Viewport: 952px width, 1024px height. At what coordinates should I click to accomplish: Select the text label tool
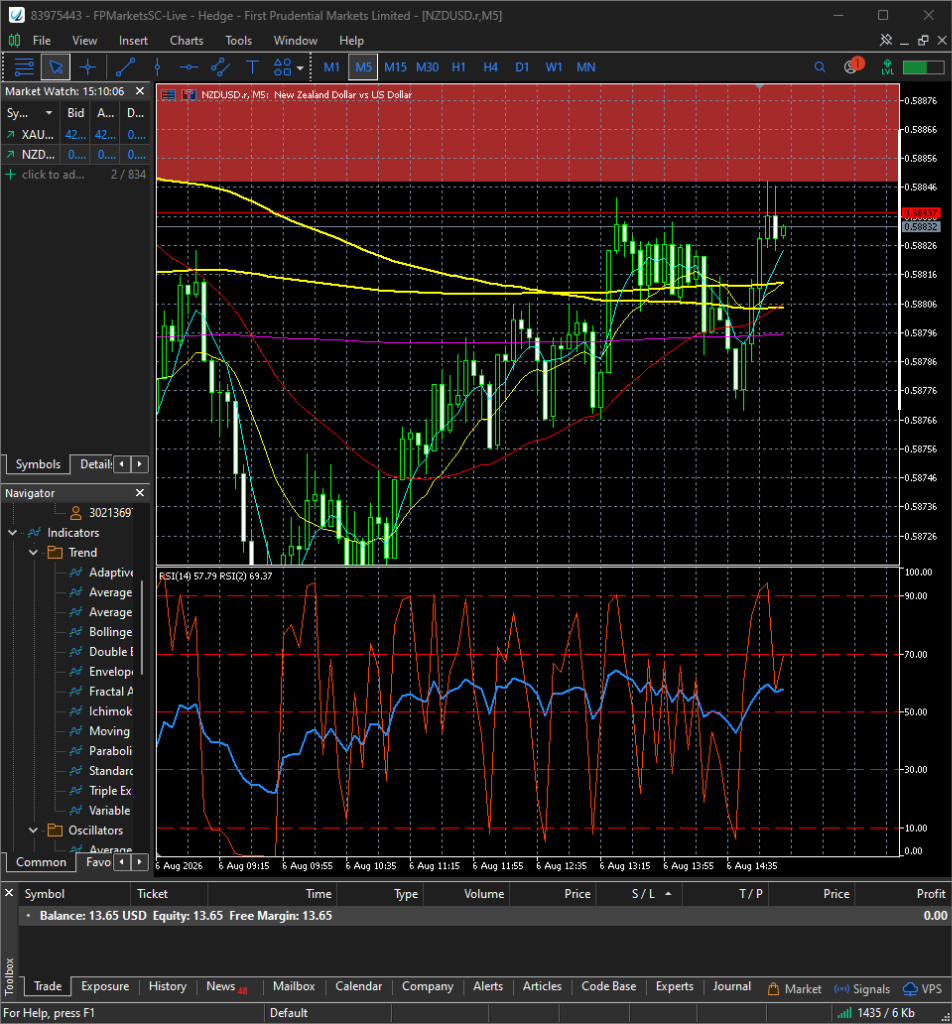pyautogui.click(x=252, y=67)
